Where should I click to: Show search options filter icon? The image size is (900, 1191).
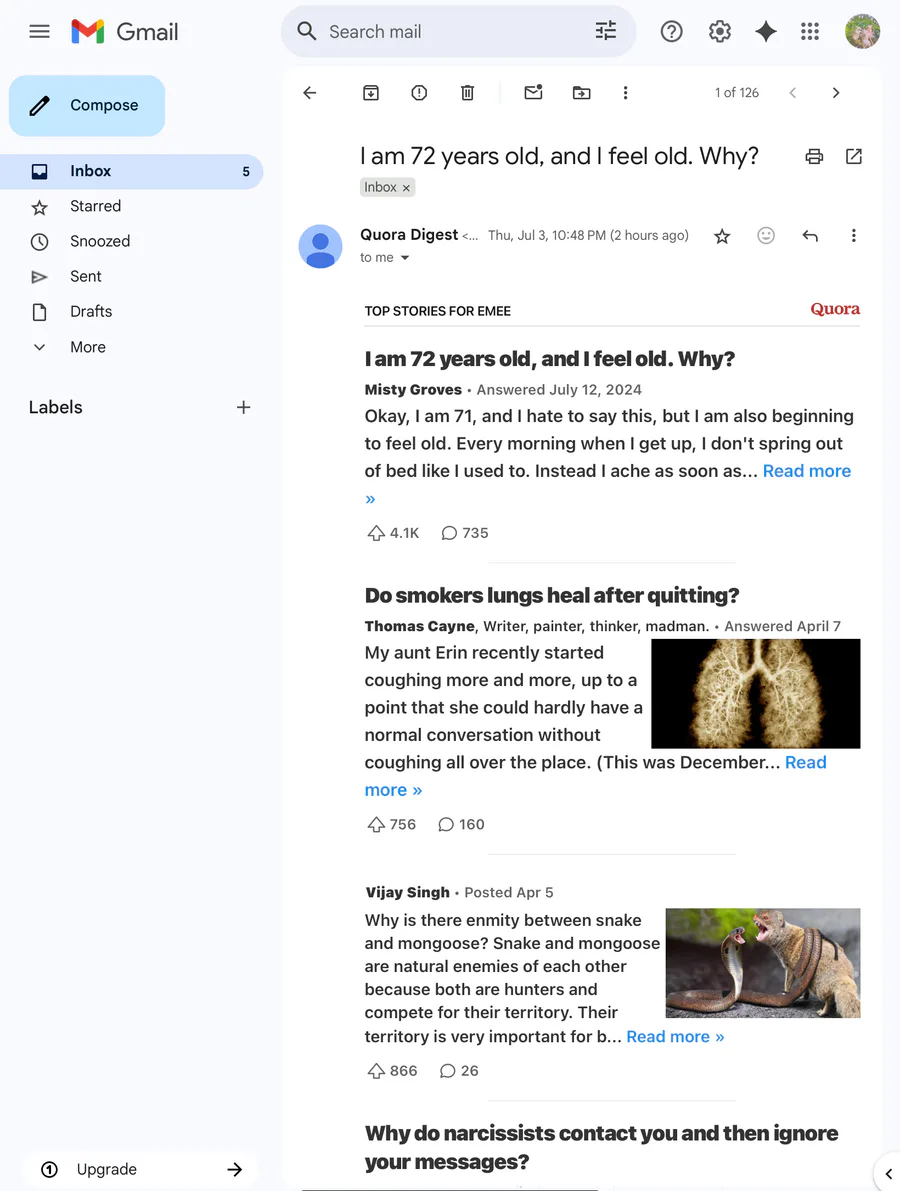[x=605, y=31]
